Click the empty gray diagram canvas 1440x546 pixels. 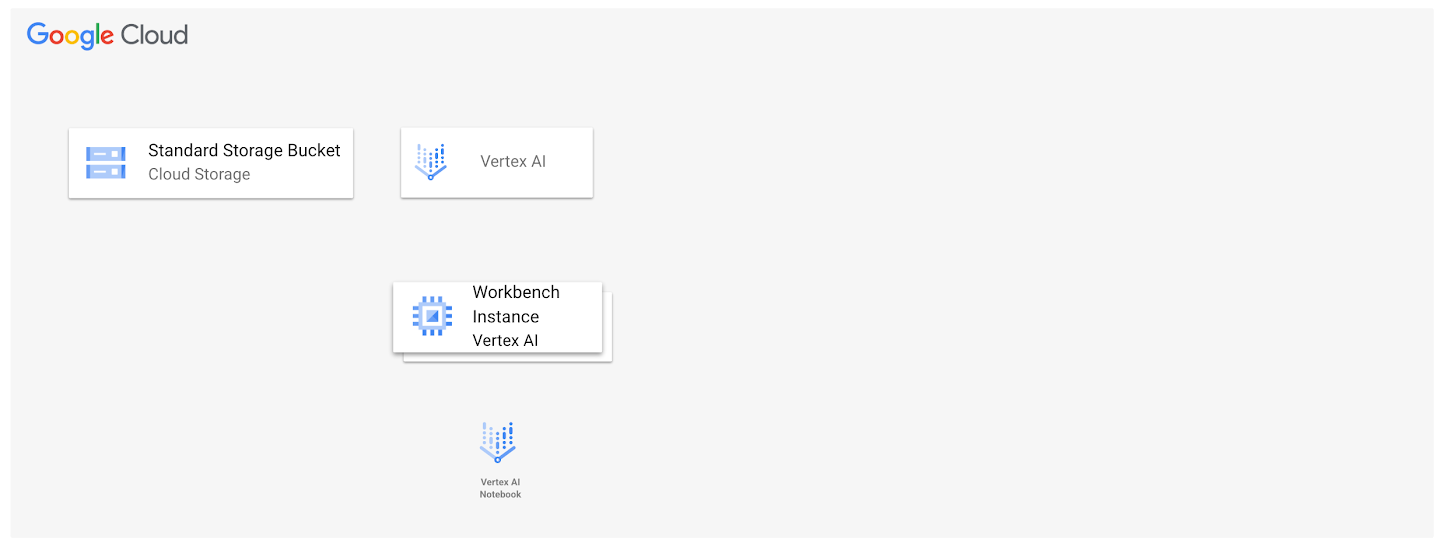point(1000,300)
